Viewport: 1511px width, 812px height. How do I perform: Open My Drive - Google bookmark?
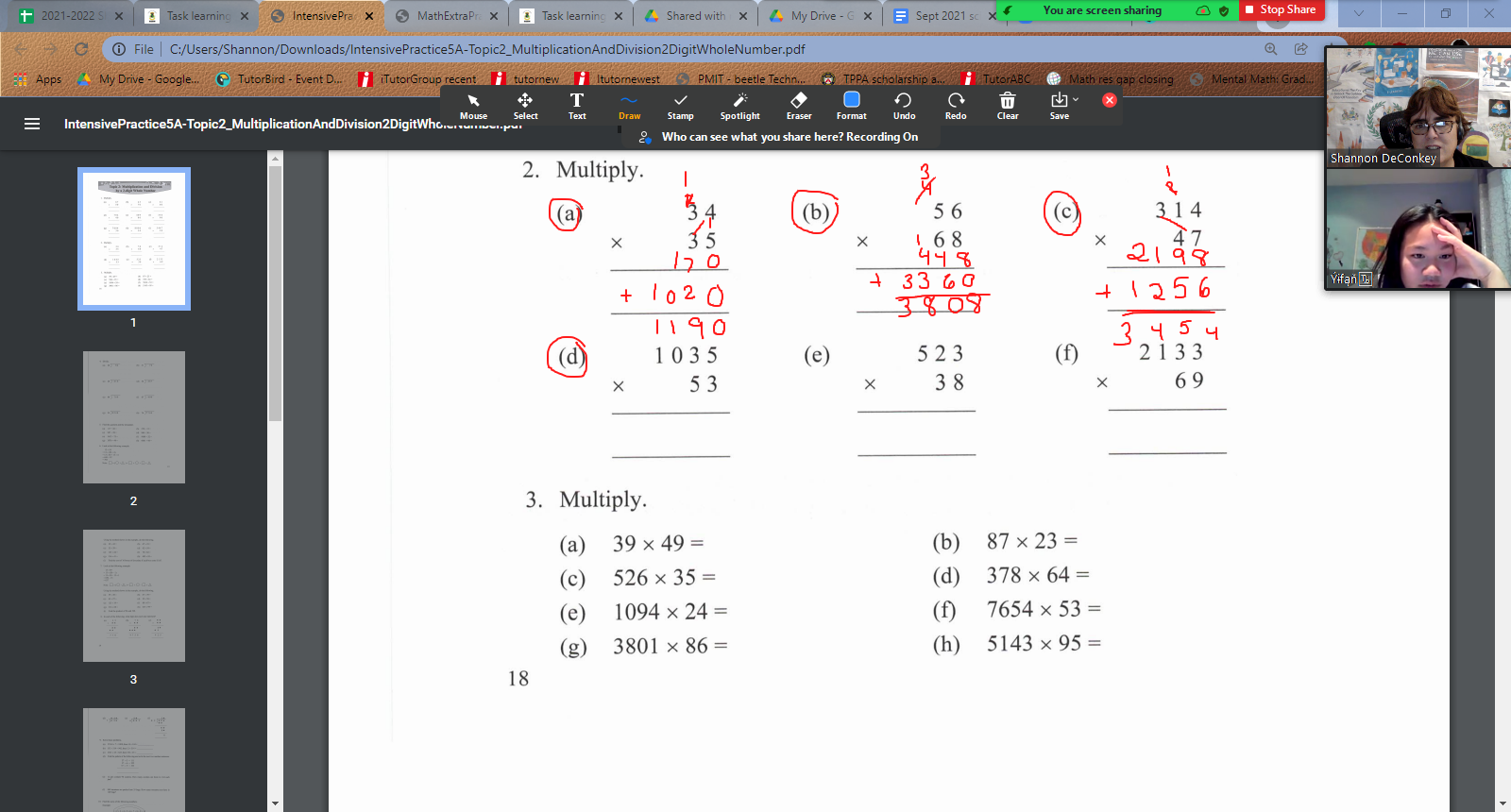click(x=138, y=79)
